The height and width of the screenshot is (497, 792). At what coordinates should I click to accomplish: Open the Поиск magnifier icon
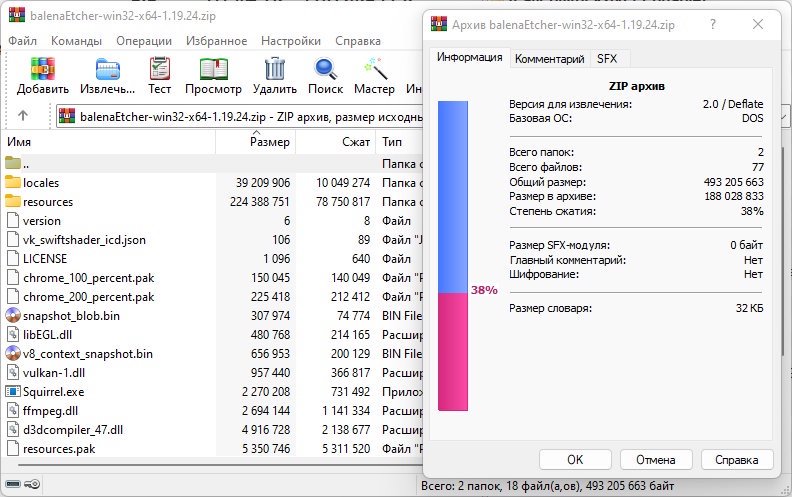click(325, 69)
